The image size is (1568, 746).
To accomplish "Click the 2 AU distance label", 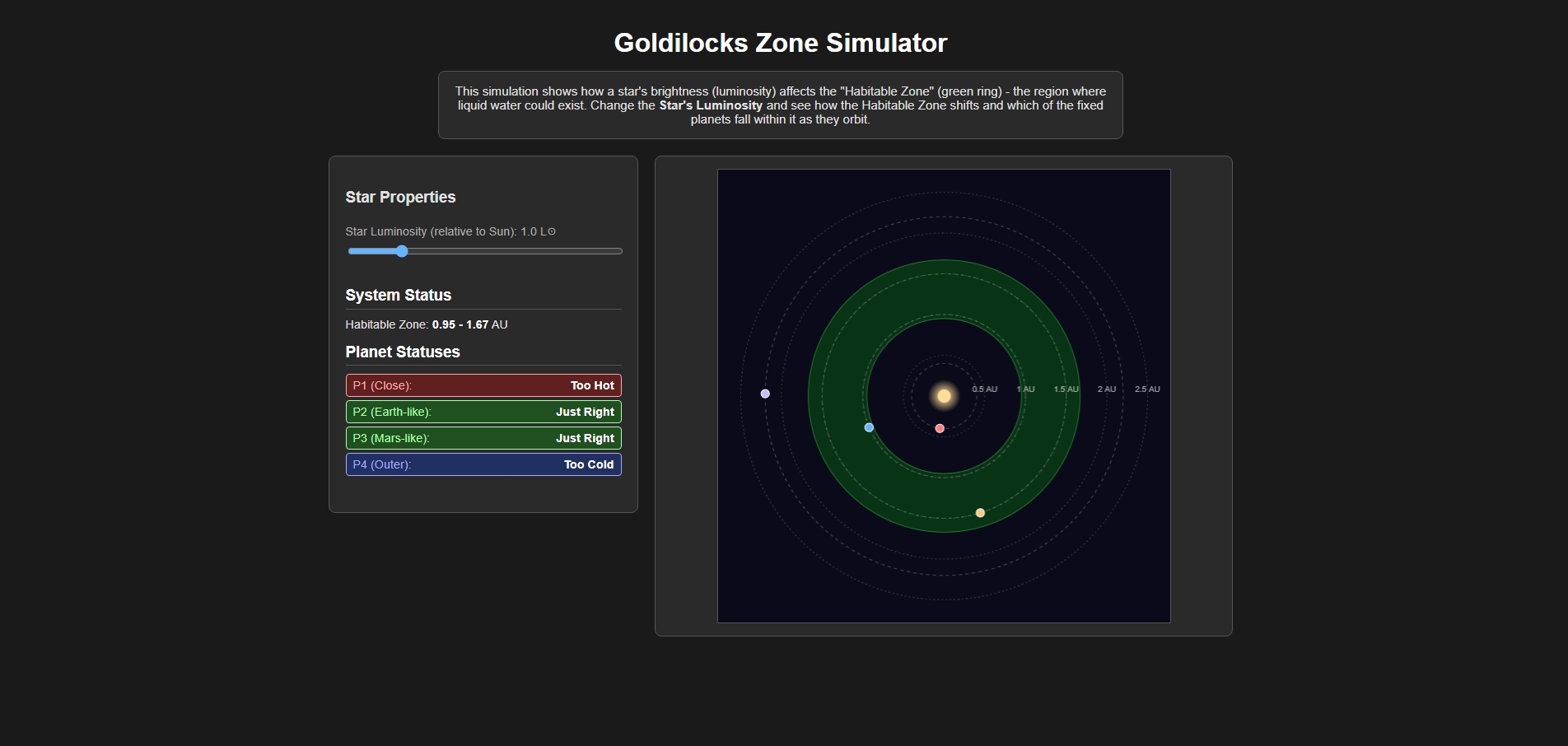I will point(1106,389).
